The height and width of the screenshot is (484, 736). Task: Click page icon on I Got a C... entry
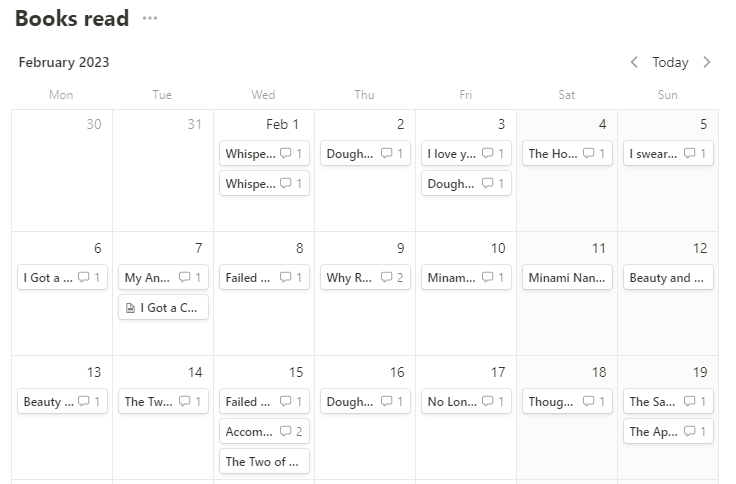130,308
